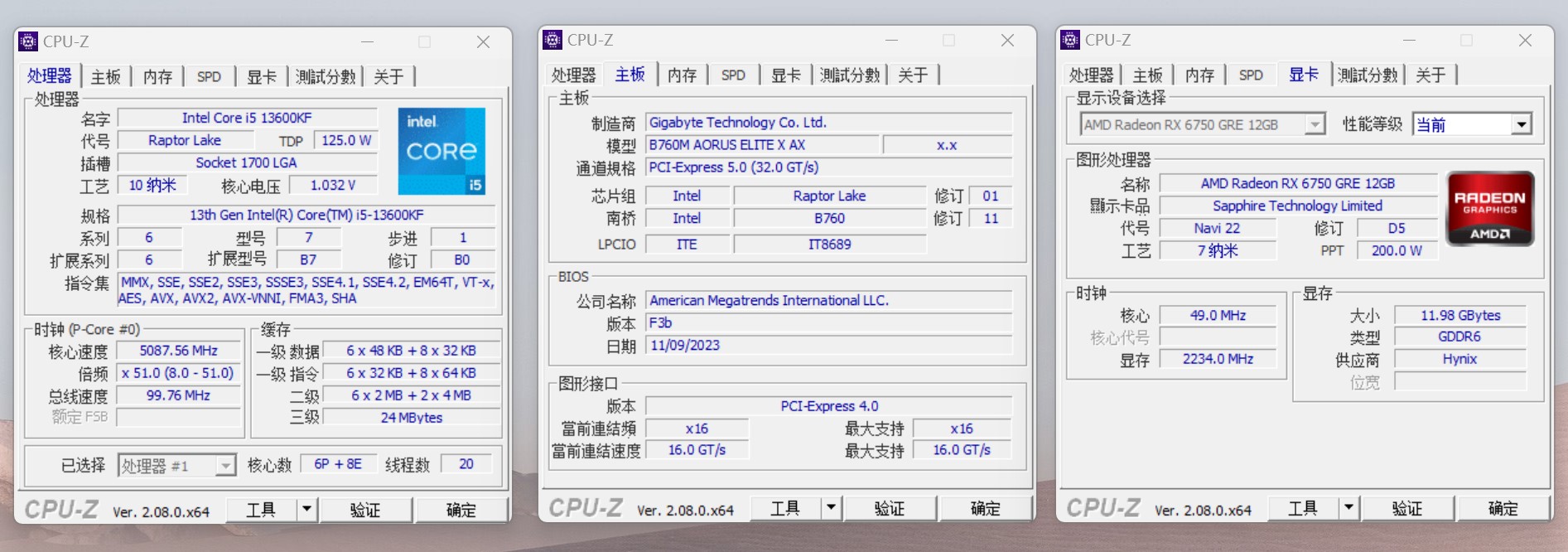Click 确定 button in right window
This screenshot has width=1568, height=552.
(x=1503, y=507)
